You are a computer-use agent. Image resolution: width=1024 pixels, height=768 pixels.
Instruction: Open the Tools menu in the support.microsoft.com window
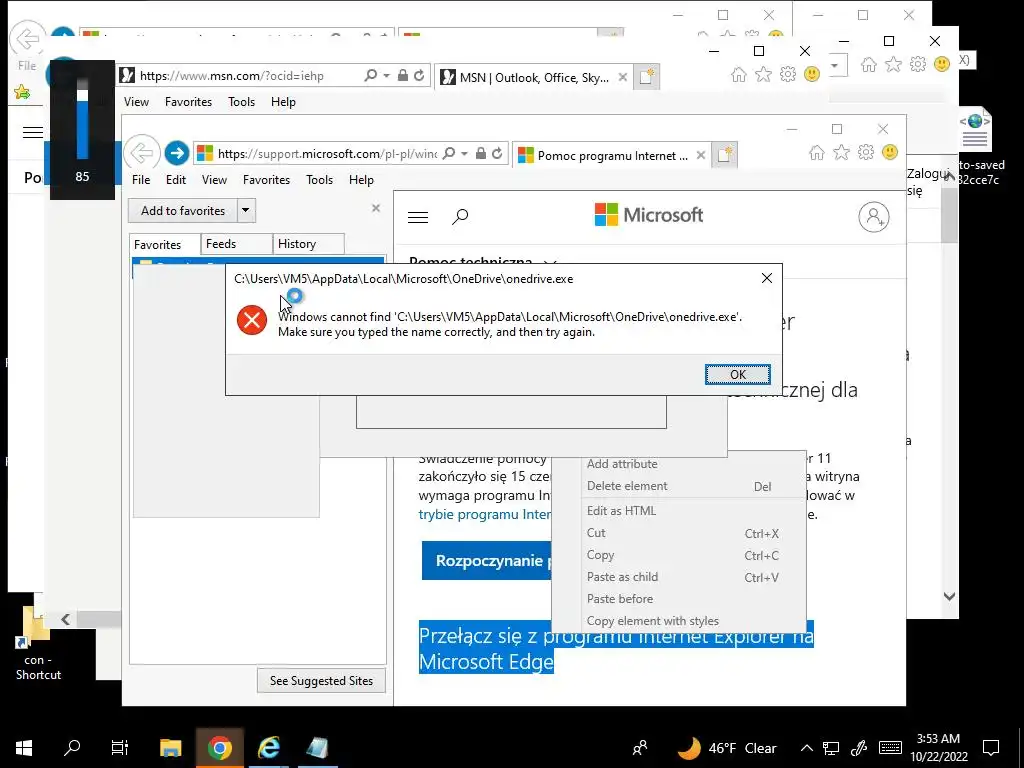pos(319,180)
